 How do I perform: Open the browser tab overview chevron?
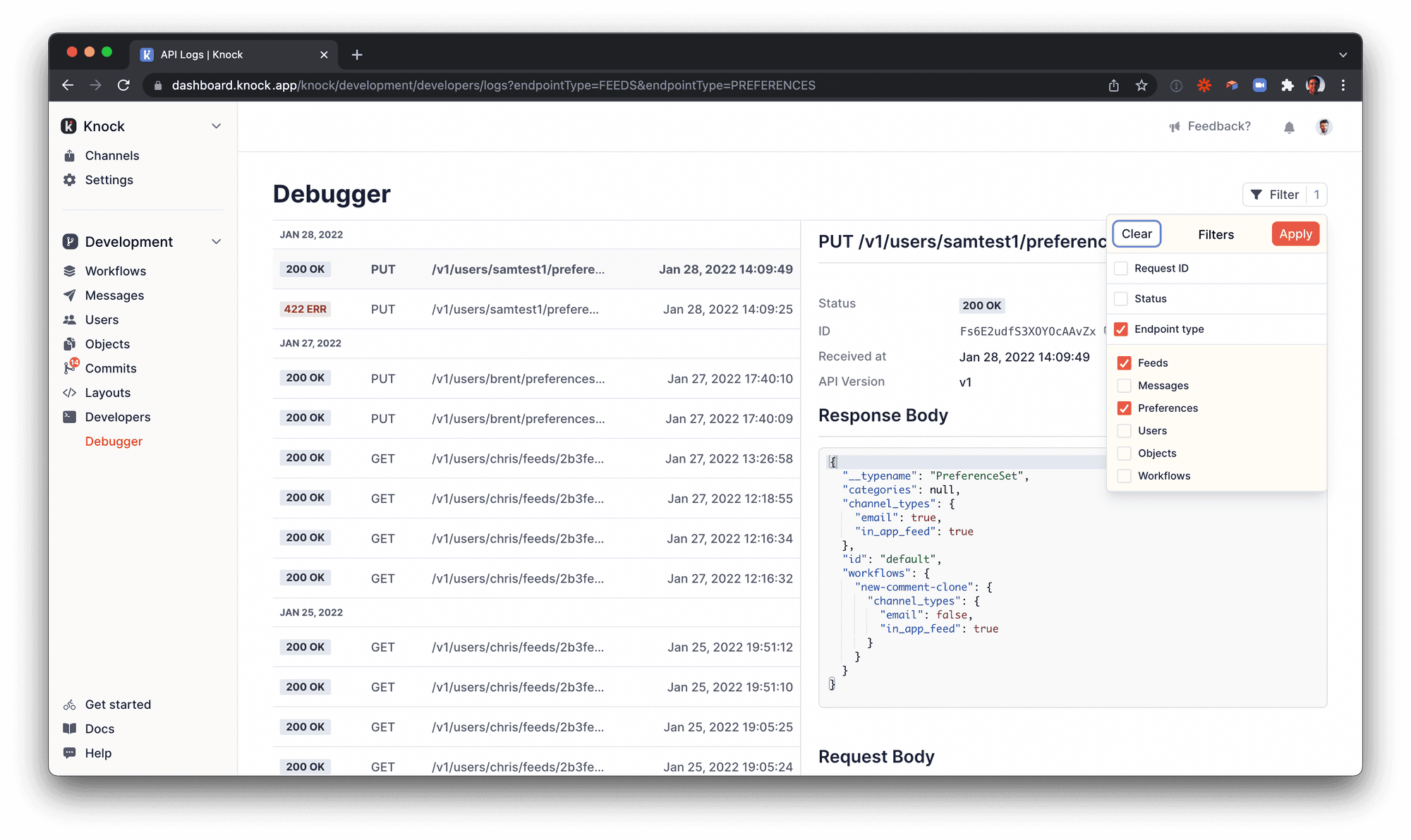(x=1343, y=54)
